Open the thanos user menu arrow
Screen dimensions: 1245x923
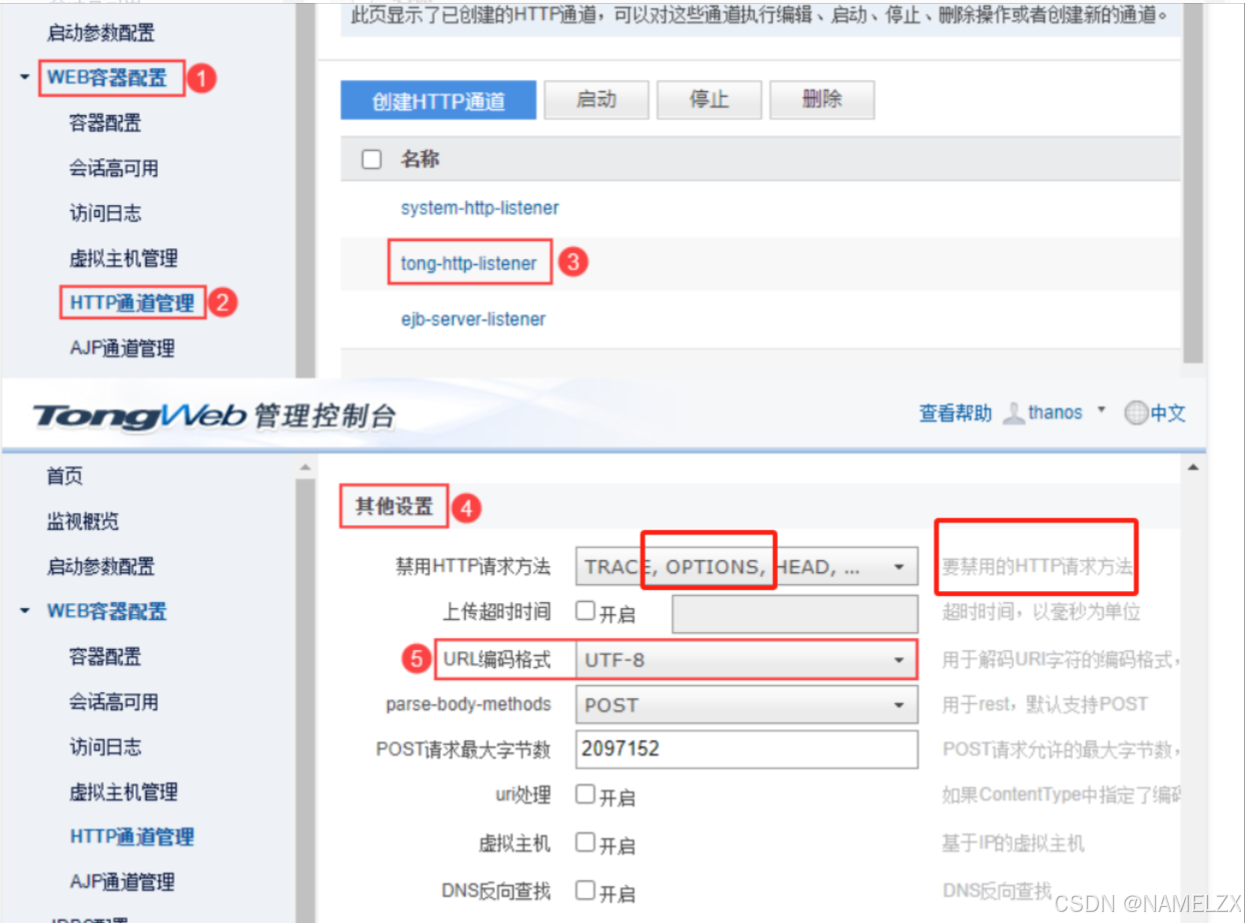point(1101,411)
